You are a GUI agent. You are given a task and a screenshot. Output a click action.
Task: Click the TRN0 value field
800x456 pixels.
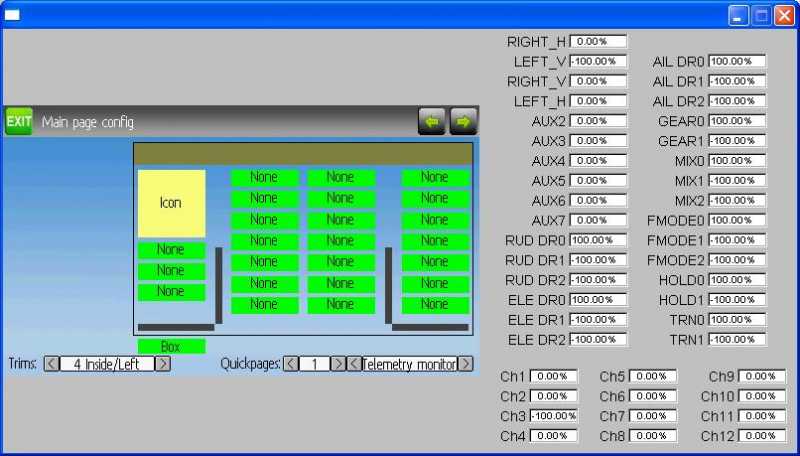(x=737, y=320)
